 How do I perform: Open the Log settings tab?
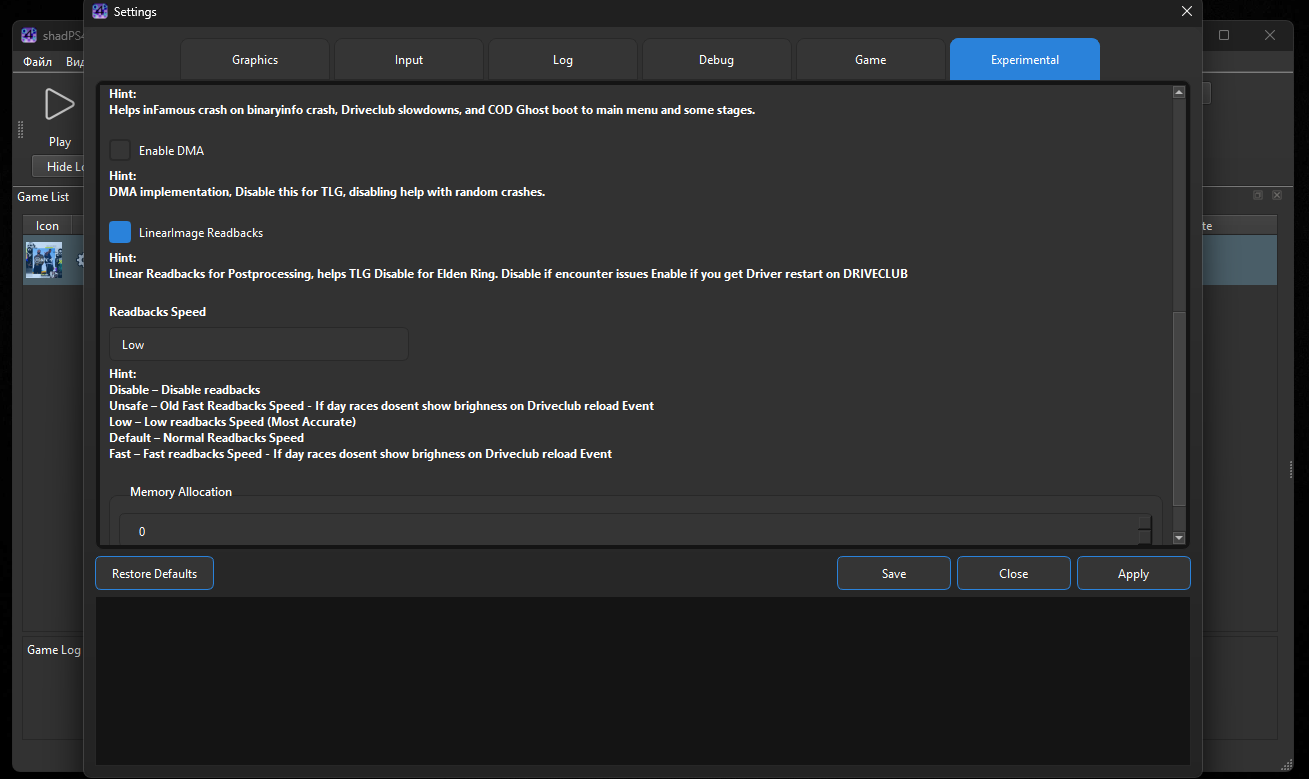pyautogui.click(x=563, y=60)
